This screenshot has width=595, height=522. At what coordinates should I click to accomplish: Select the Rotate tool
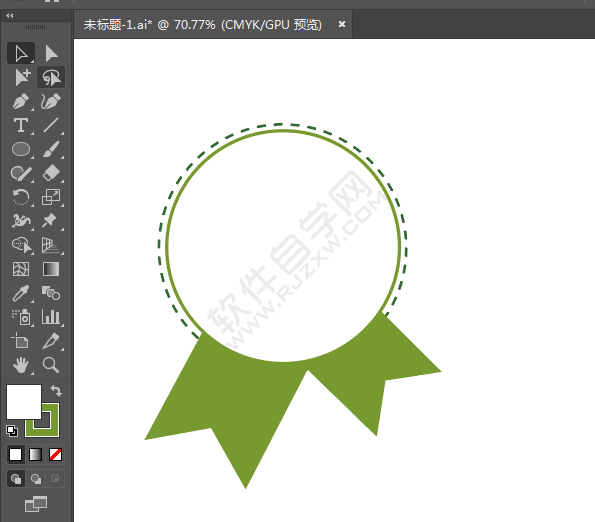click(x=21, y=197)
